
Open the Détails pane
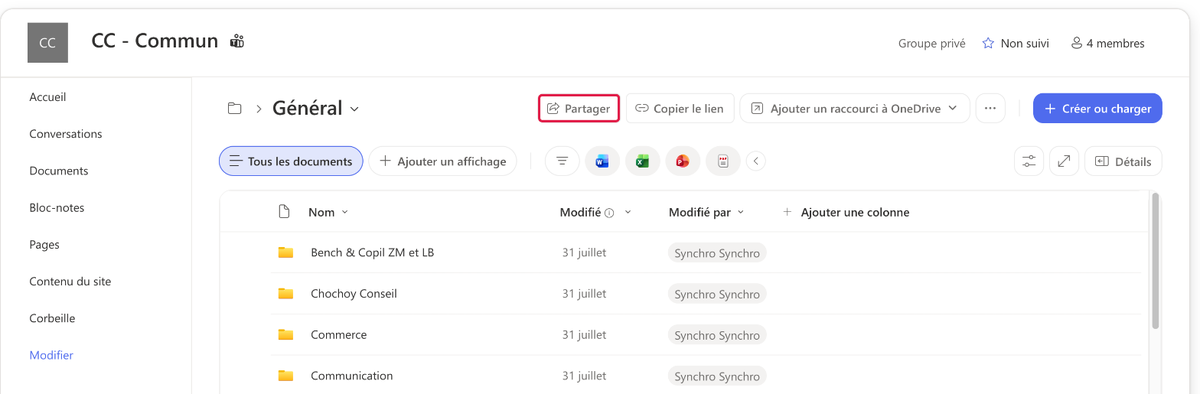[x=1123, y=161]
